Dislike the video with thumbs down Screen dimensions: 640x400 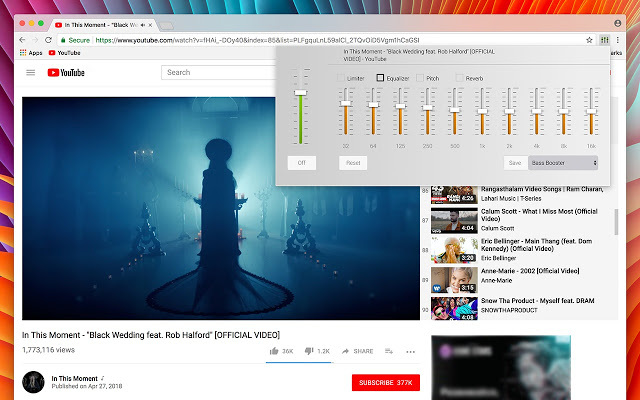point(309,351)
